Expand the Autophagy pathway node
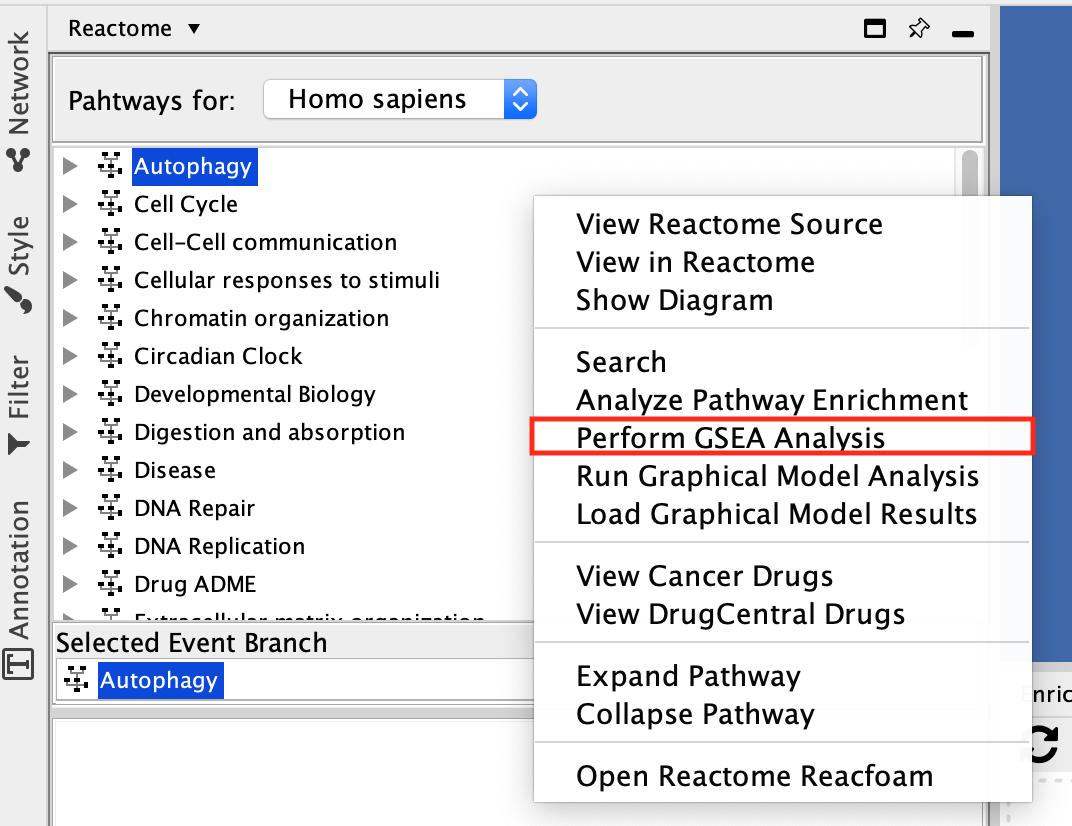Screen dimensions: 1072x826 click(x=70, y=167)
